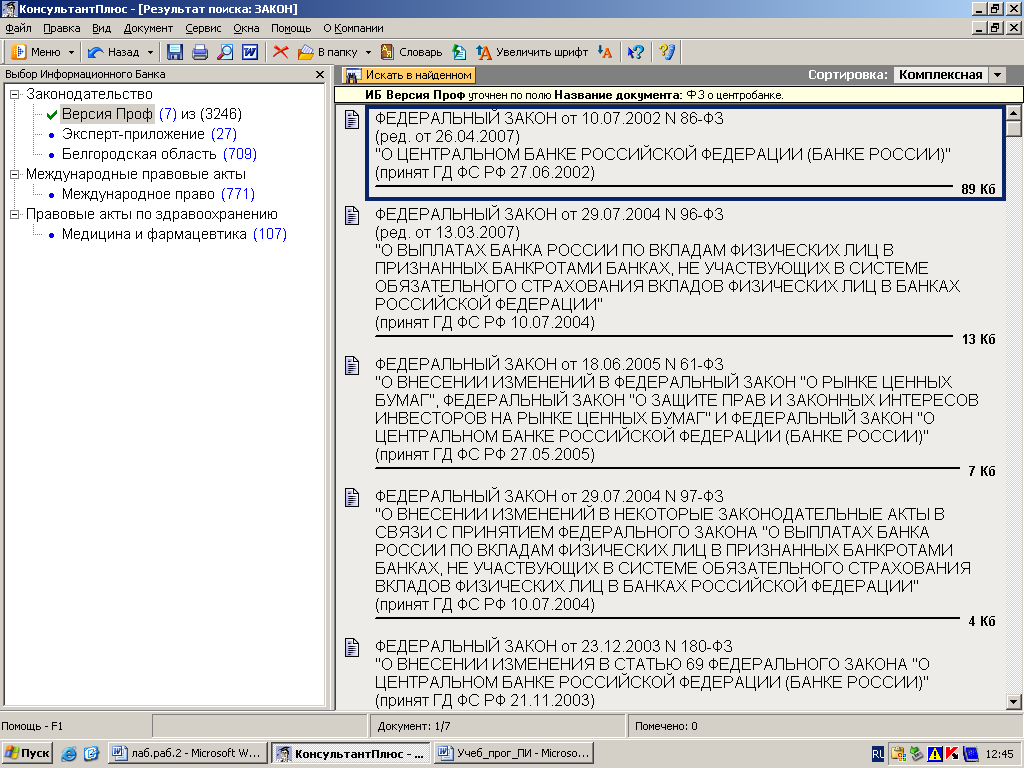Screen dimensions: 1024x768
Task: Select Белгородская область (709) bank
Action: pos(159,154)
